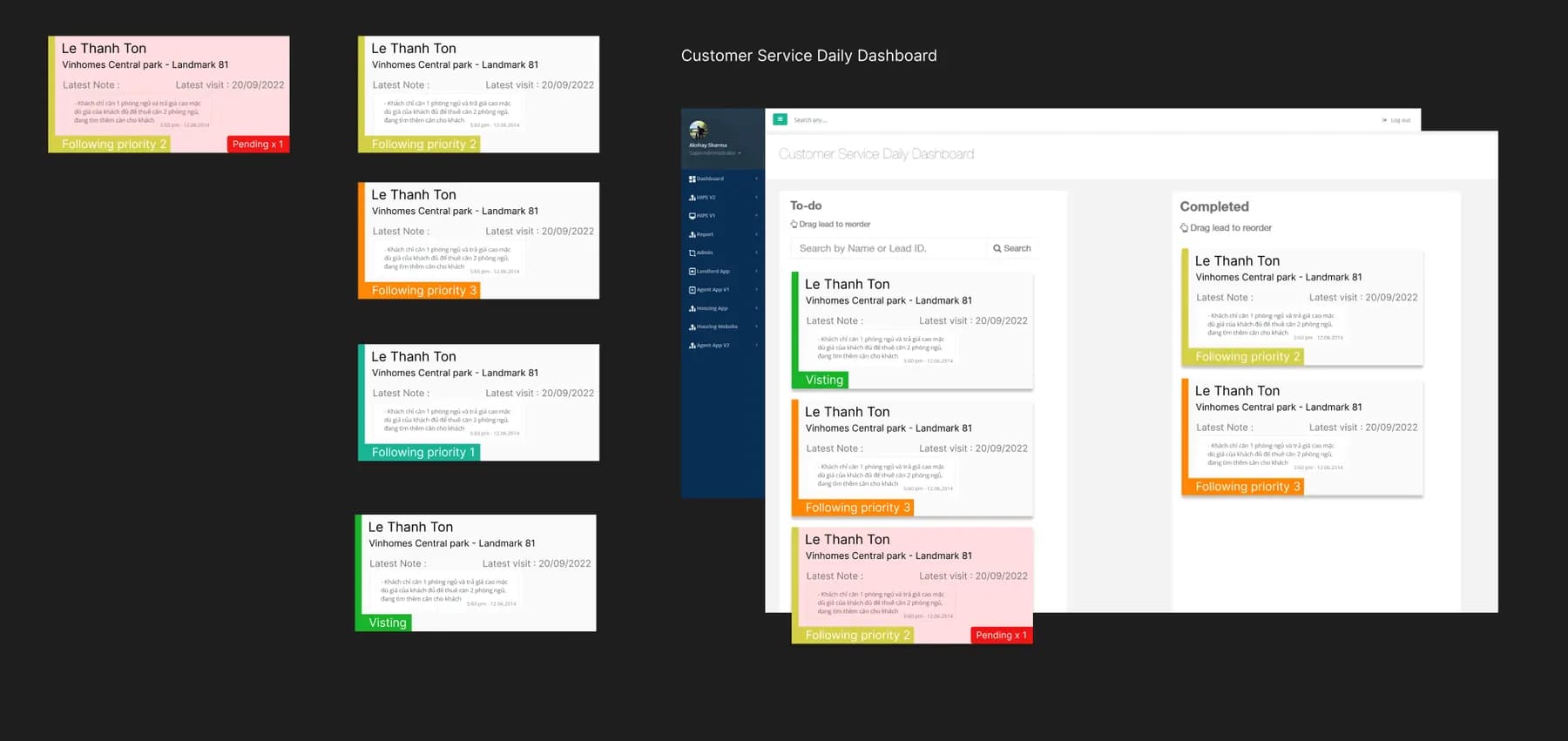Expand the HIPS V1 chevron

click(x=756, y=216)
